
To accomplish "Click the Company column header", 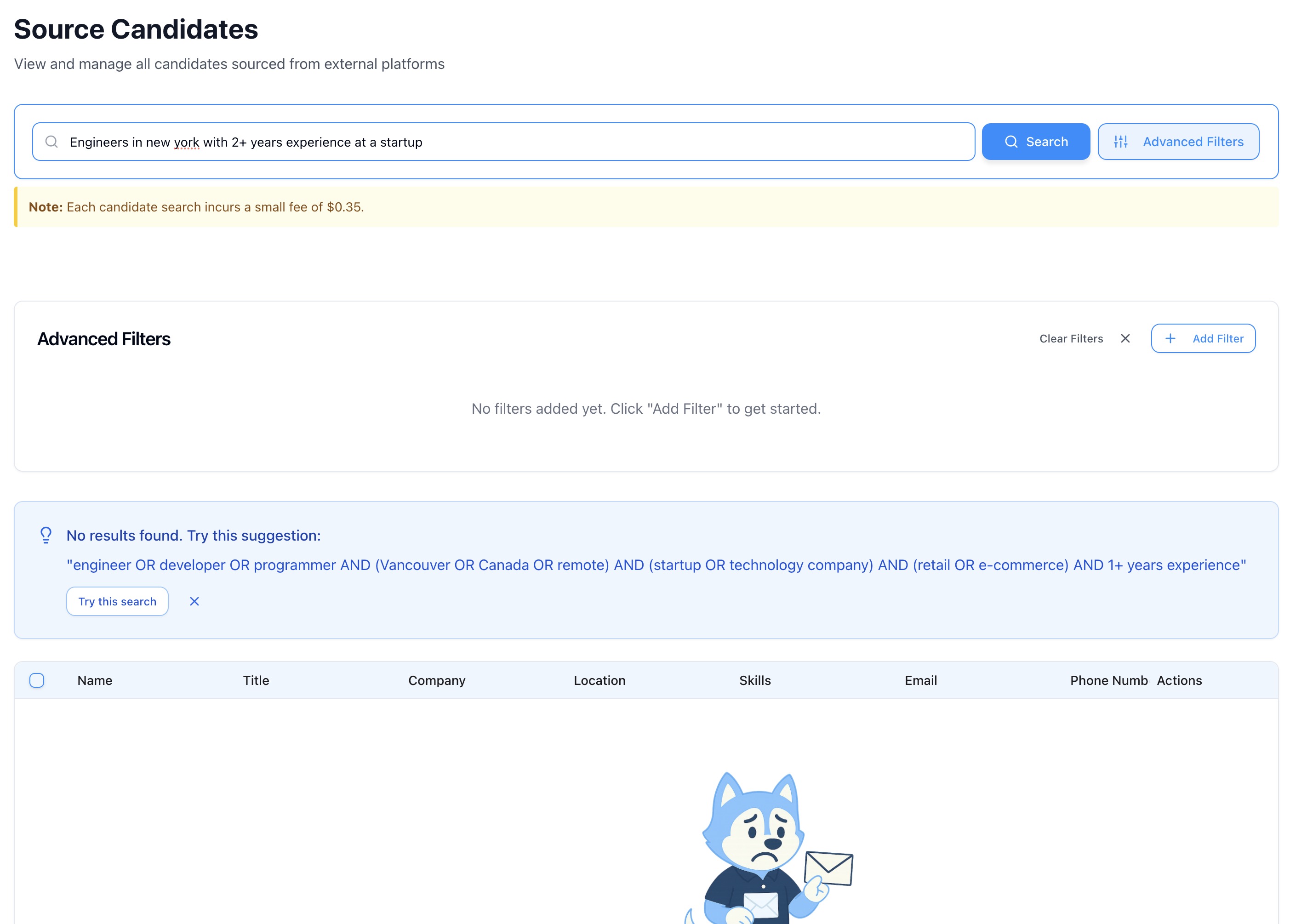I will pyautogui.click(x=436, y=680).
